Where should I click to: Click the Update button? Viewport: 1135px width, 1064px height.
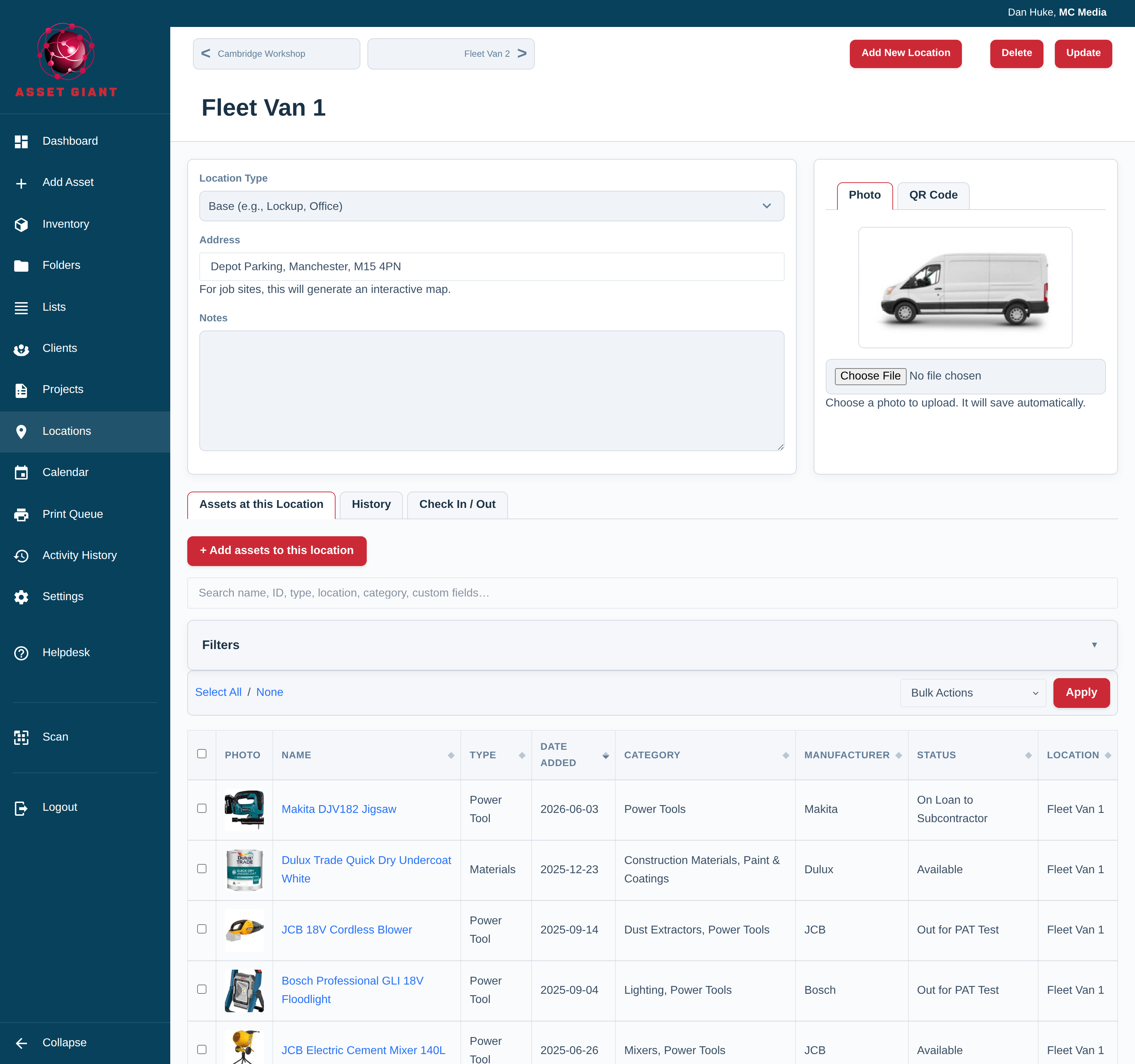click(1083, 53)
